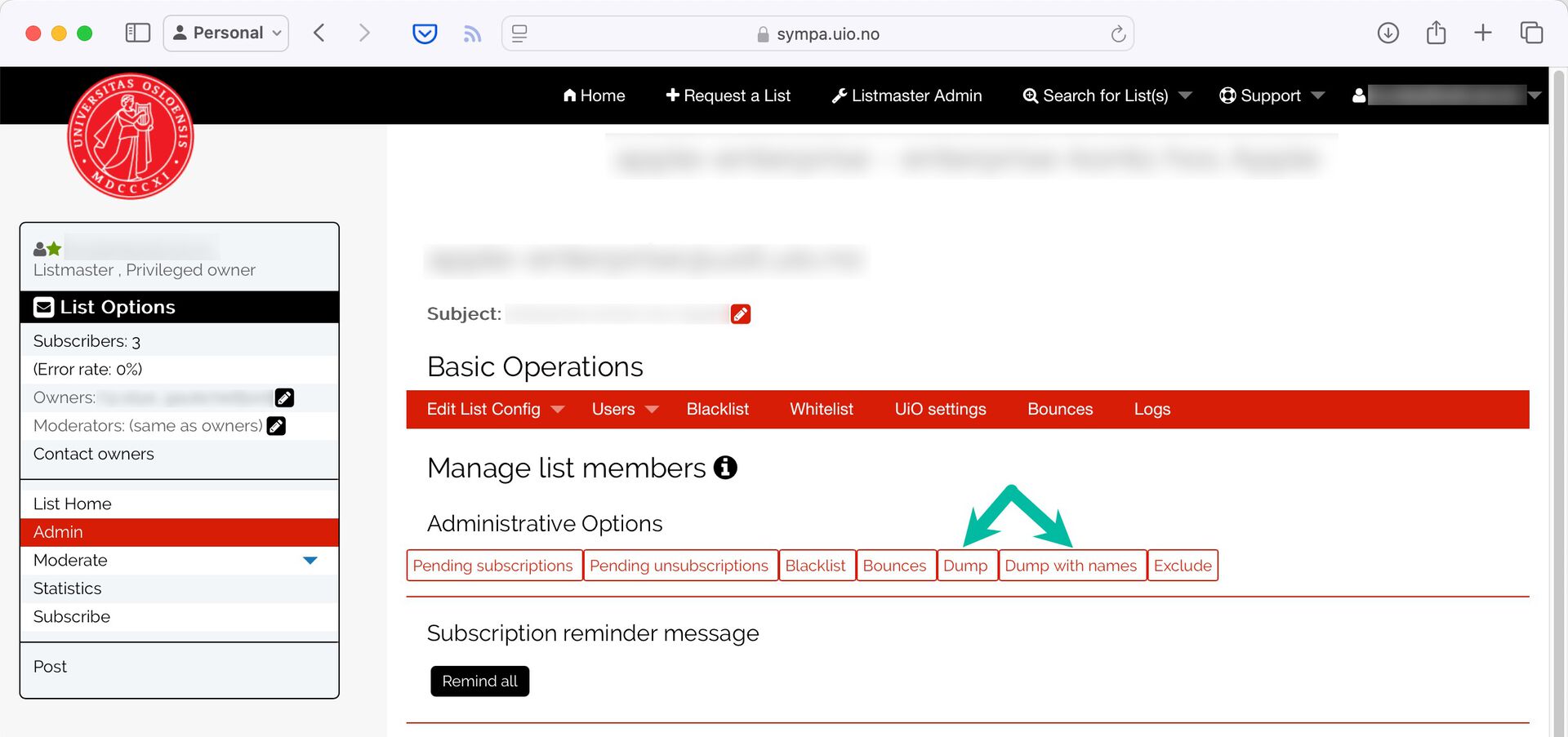Edit Owners with the pencil icon

284,397
